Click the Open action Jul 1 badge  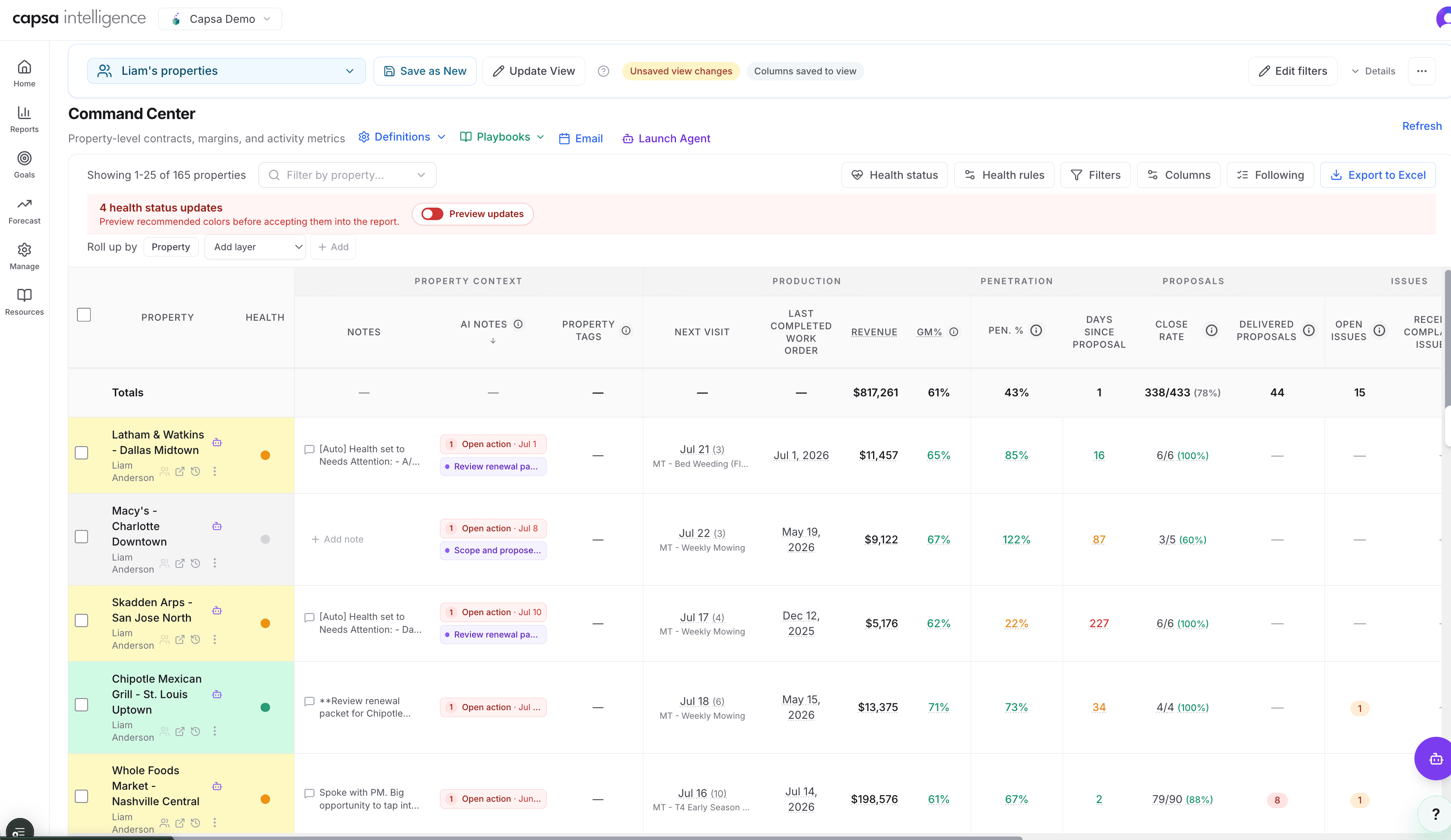click(493, 444)
